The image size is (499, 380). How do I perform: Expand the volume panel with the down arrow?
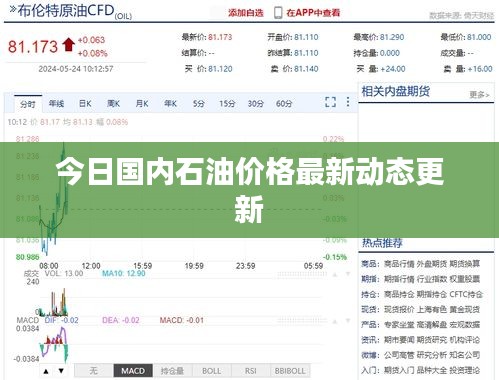(348, 274)
